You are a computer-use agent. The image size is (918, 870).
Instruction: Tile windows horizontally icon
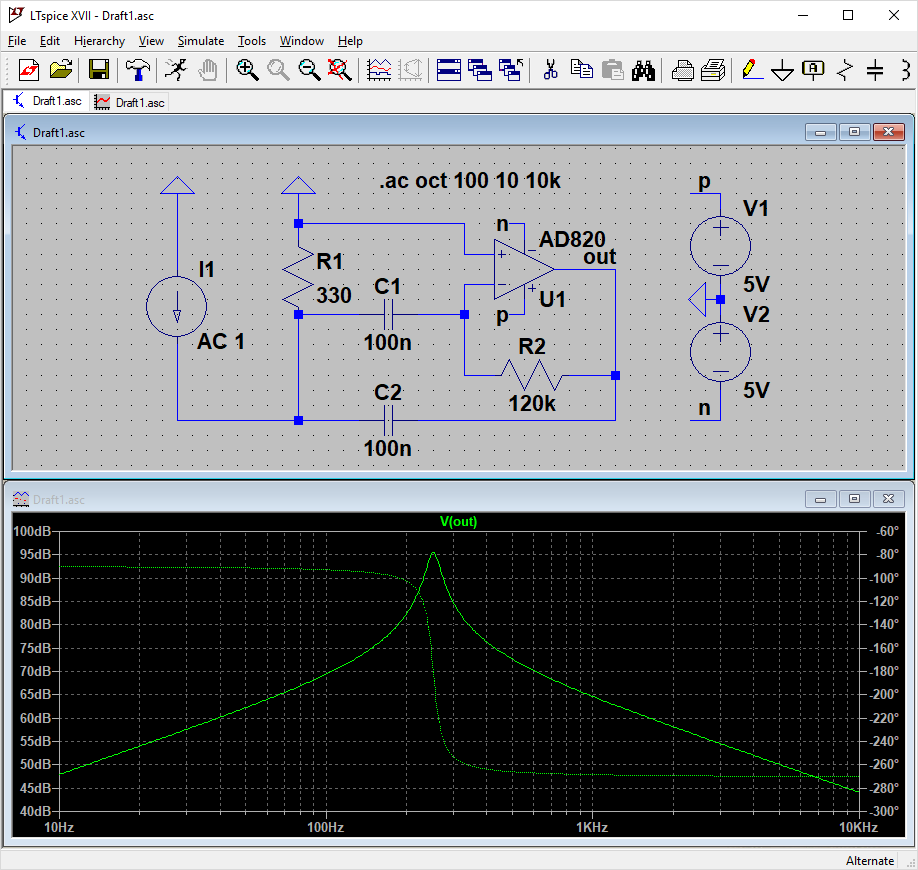(448, 70)
